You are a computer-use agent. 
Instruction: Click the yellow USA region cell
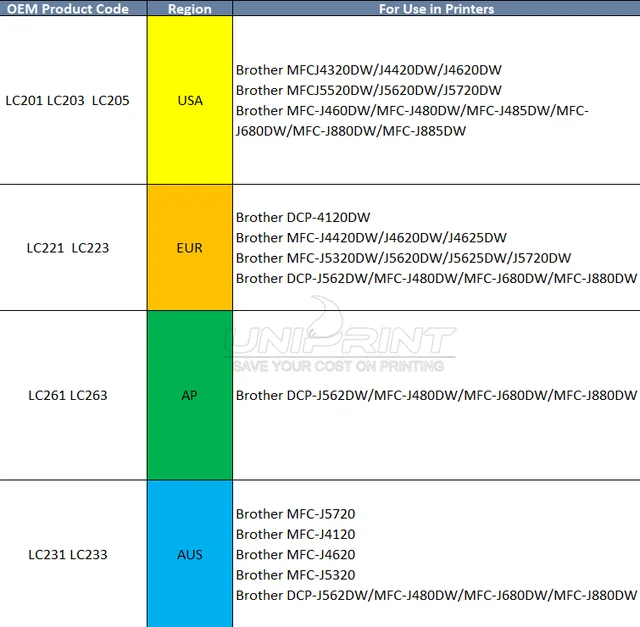pyautogui.click(x=190, y=100)
